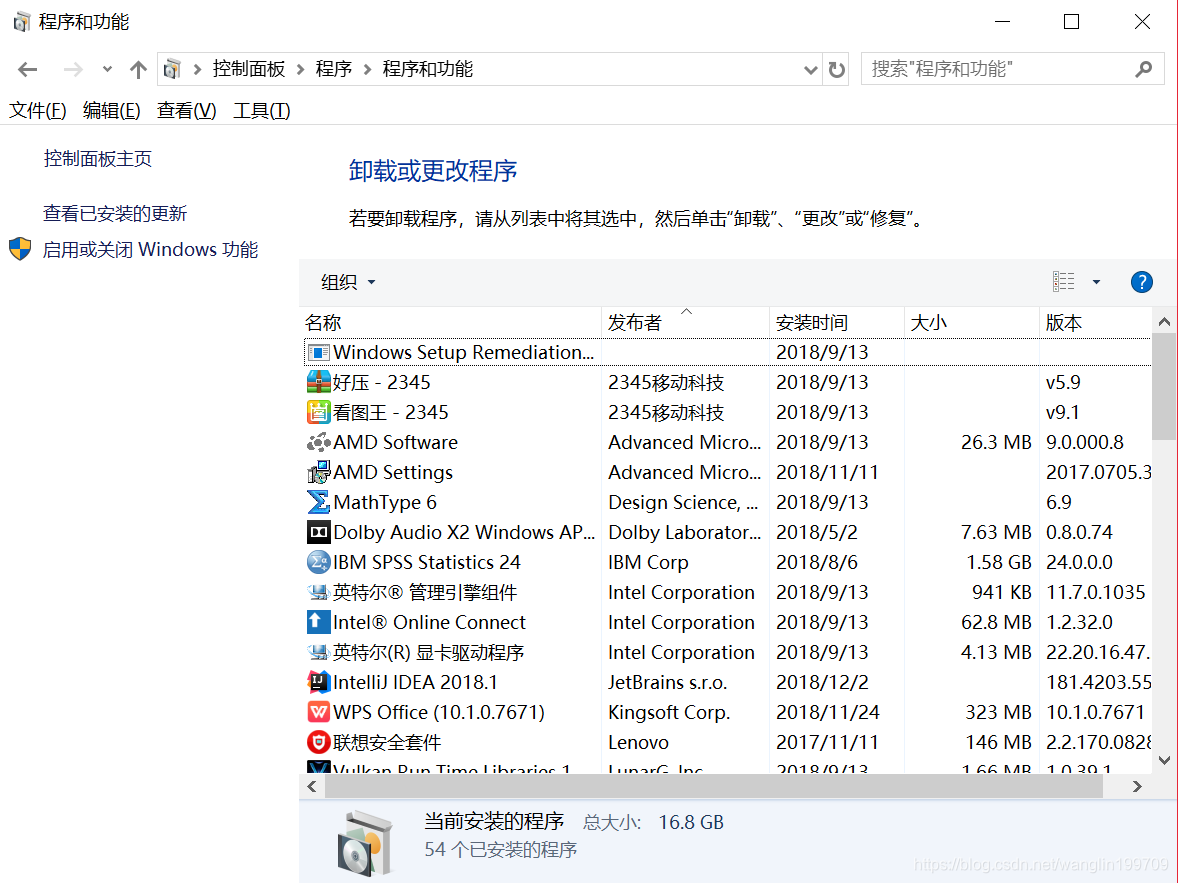
Task: Go back with the back arrow
Action: point(28,70)
